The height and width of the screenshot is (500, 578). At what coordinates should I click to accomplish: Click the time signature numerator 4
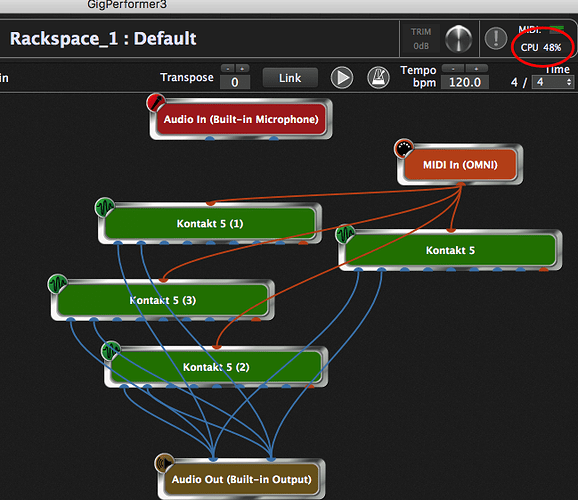[514, 82]
